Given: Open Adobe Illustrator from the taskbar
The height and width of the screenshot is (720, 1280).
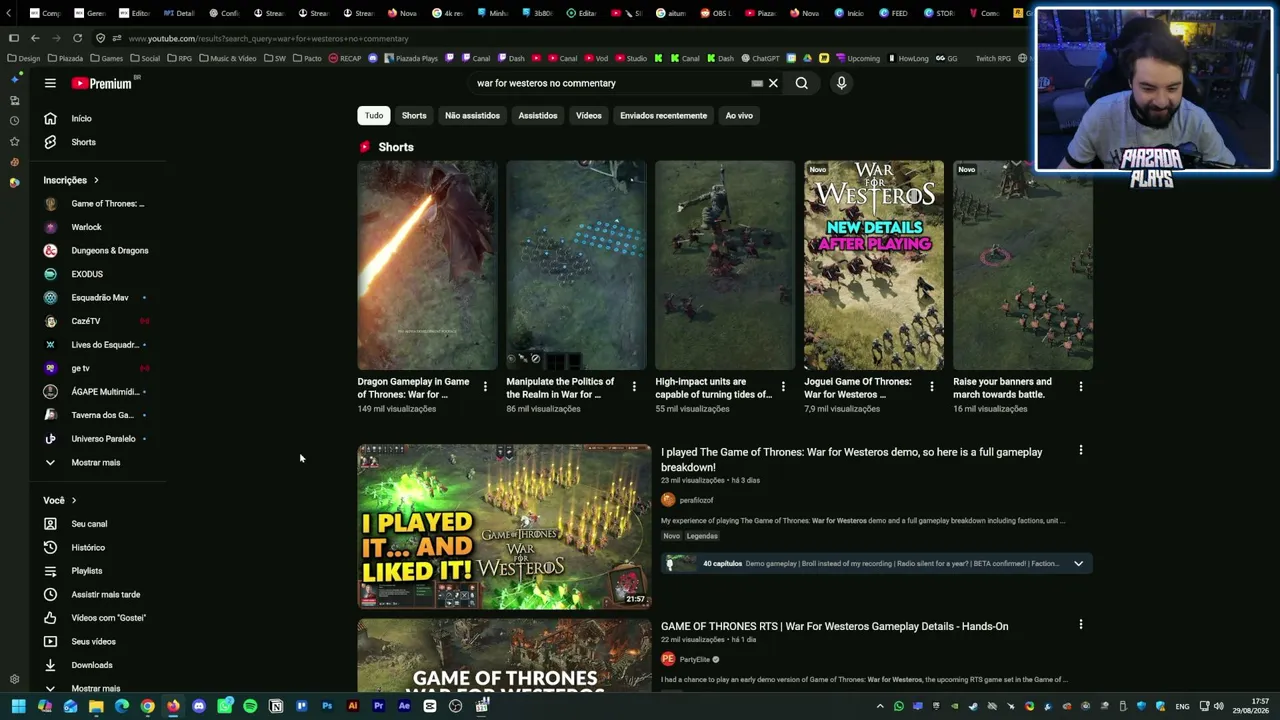Looking at the screenshot, I should [352, 706].
